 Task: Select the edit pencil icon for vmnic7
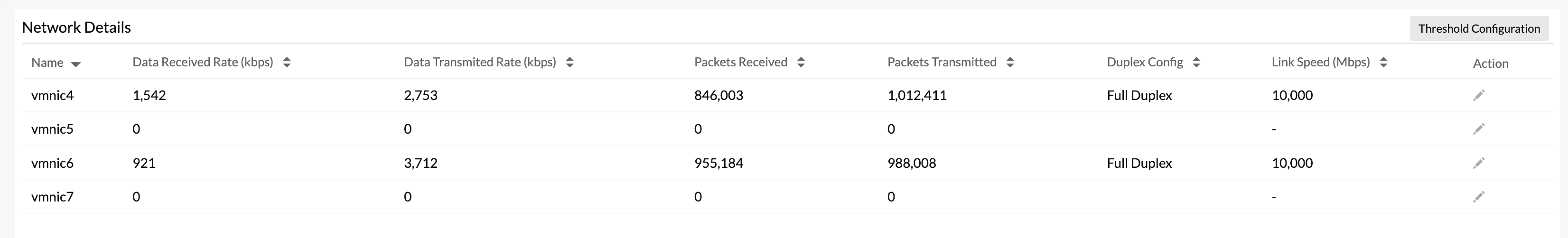(1478, 197)
